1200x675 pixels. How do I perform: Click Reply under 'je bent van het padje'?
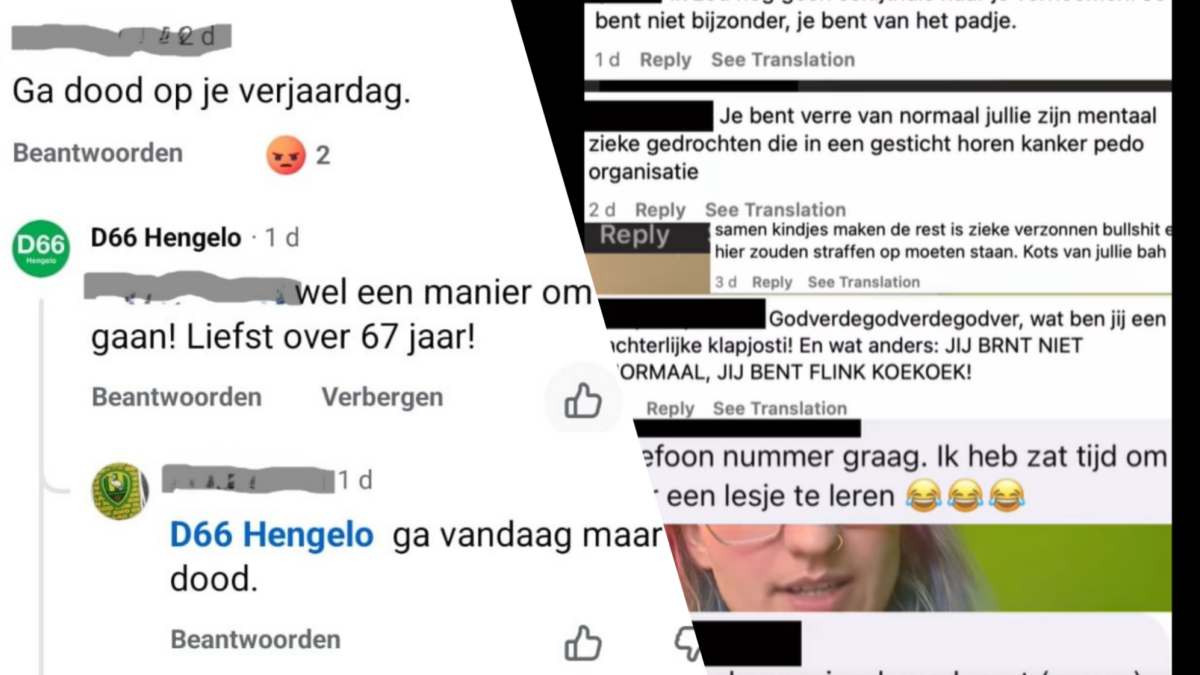click(x=665, y=60)
